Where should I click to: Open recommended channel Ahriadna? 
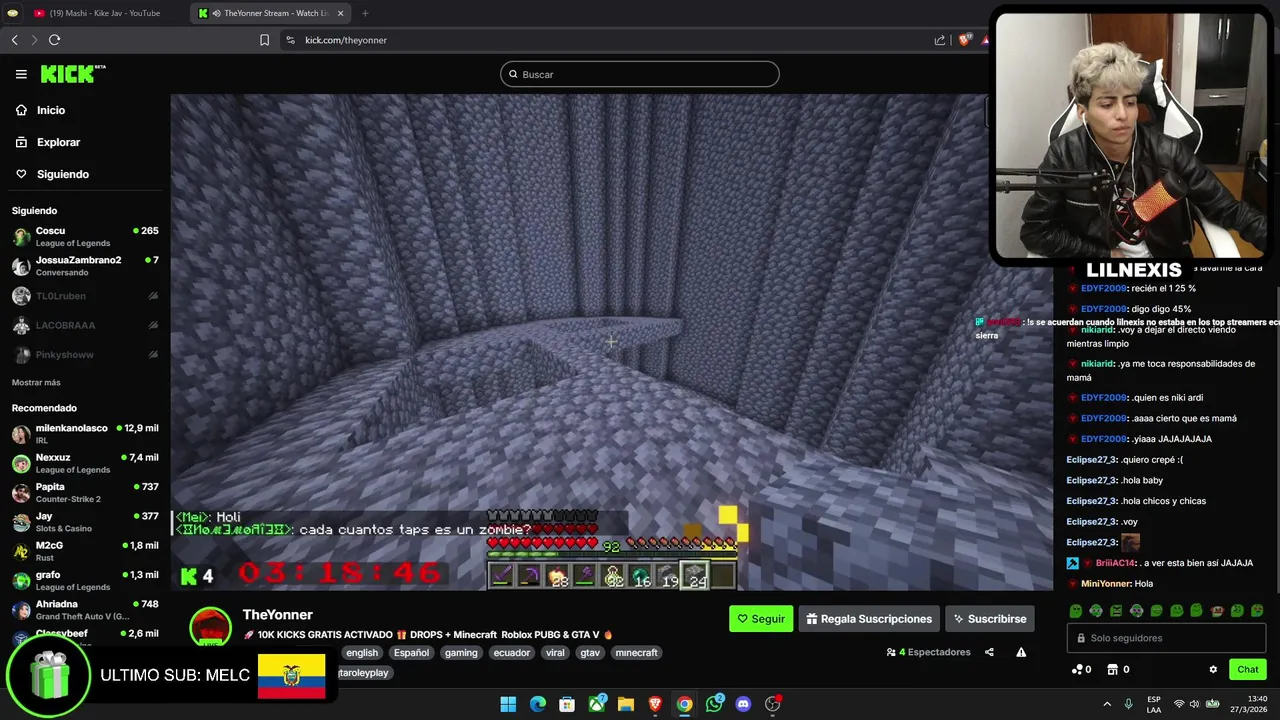coord(85,610)
